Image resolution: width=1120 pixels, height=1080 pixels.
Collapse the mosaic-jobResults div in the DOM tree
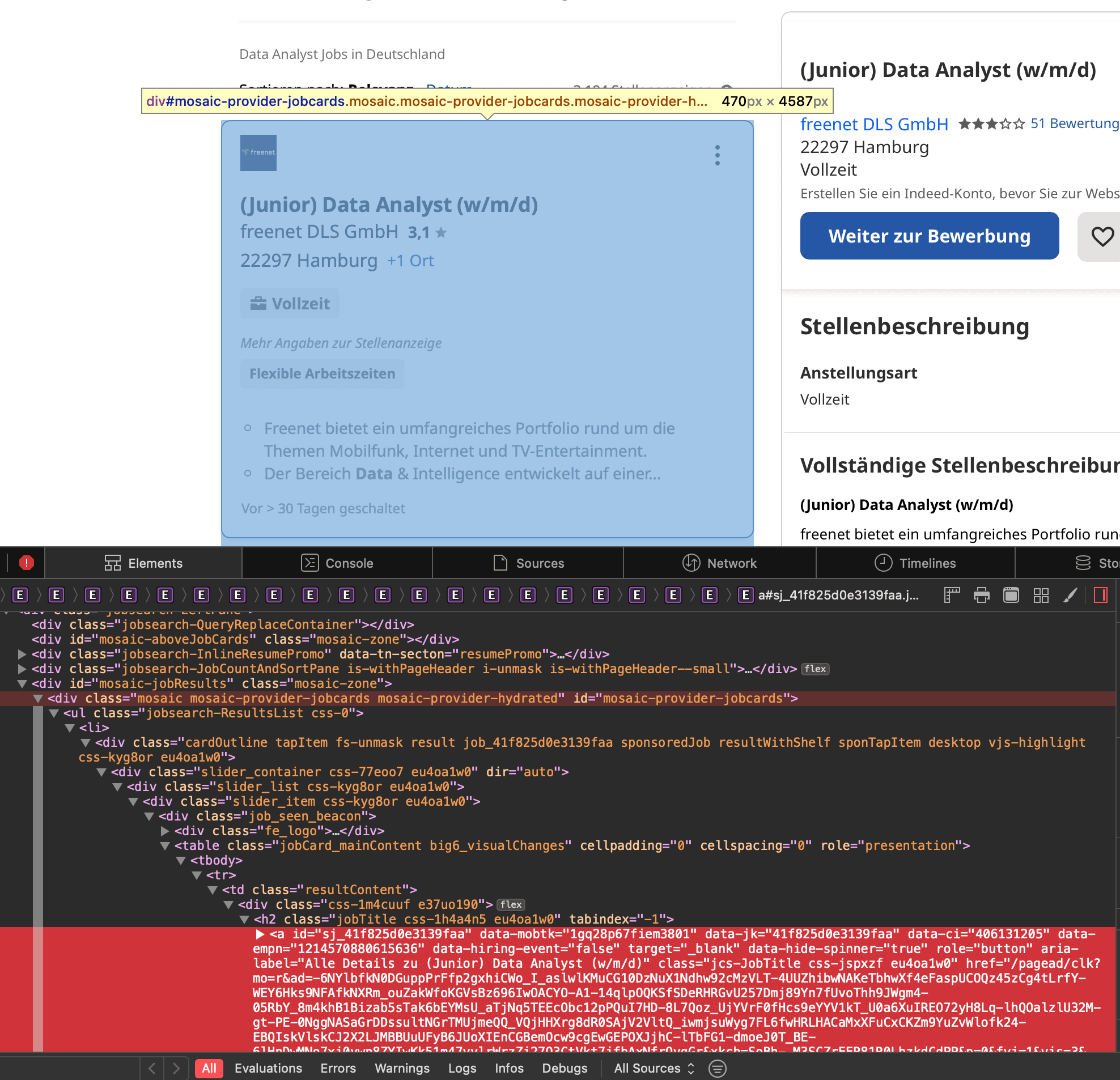pos(22,683)
